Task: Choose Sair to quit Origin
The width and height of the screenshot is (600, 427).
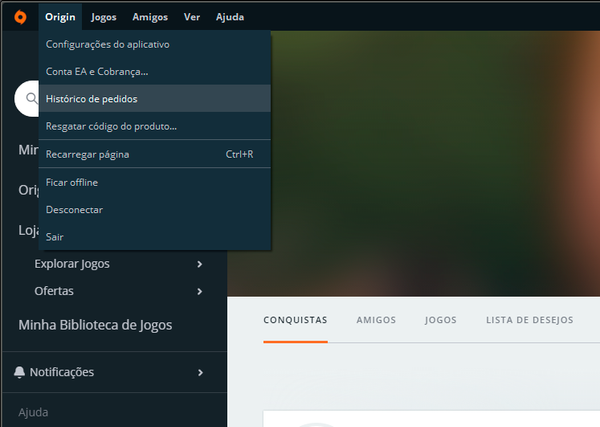Action: (x=155, y=237)
